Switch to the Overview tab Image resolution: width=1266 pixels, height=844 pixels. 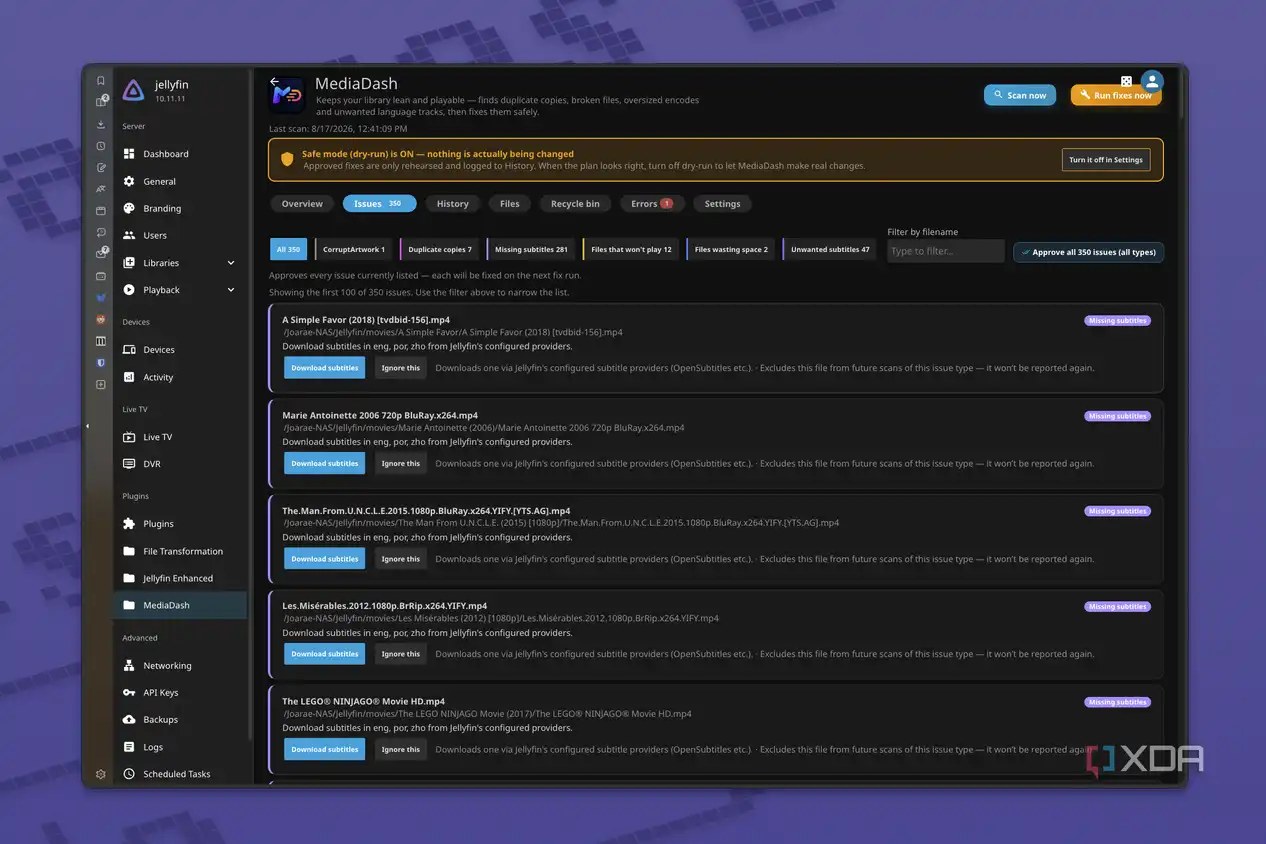click(302, 204)
